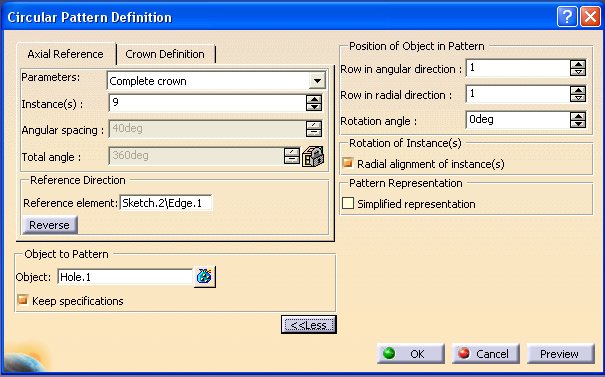Toggle Radial alignment of instance(s) checkbox
Image resolution: width=605 pixels, height=377 pixels.
[348, 163]
